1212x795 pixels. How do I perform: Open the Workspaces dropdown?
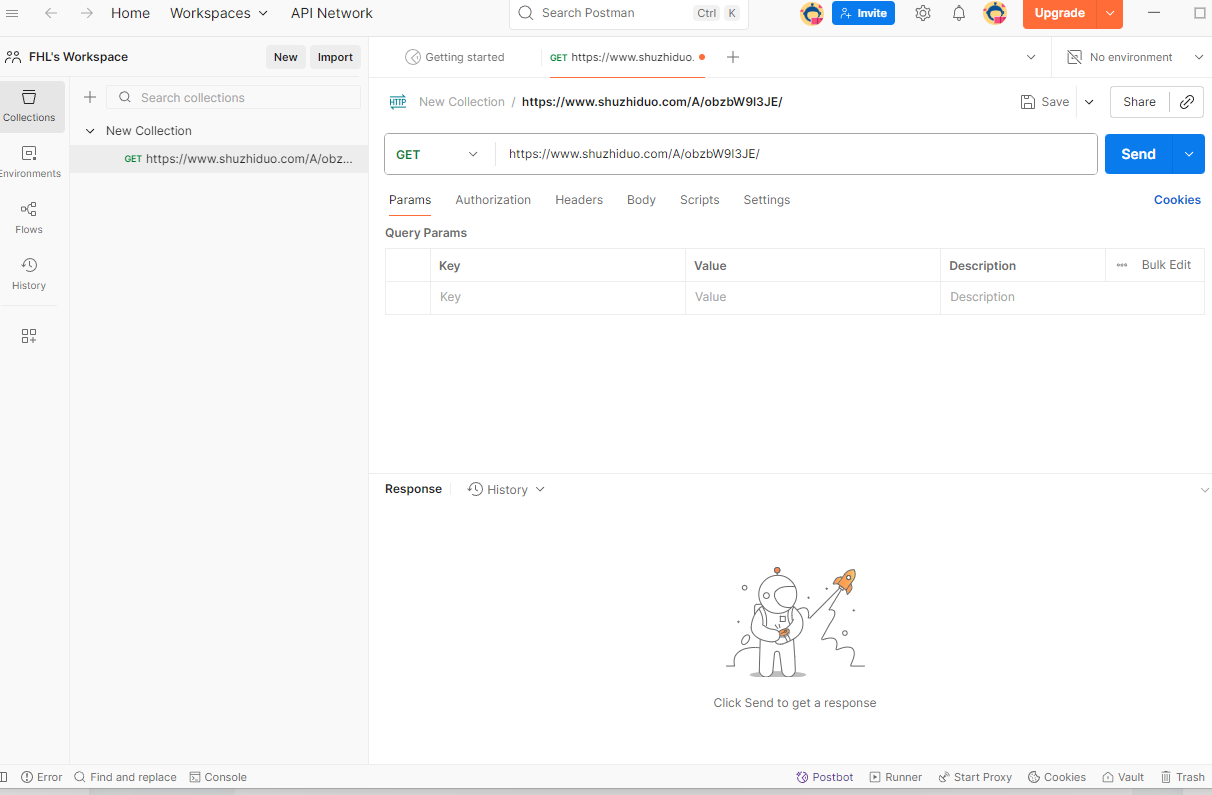tap(219, 13)
